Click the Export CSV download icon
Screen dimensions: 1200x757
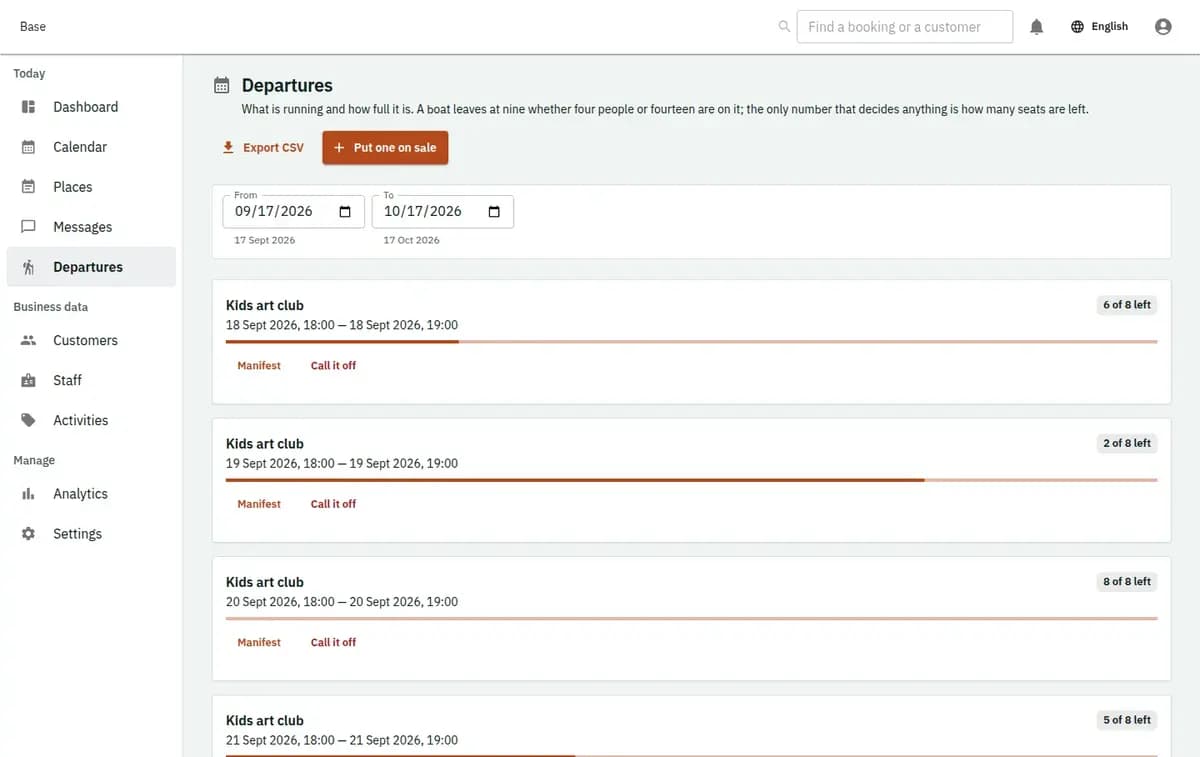[228, 147]
